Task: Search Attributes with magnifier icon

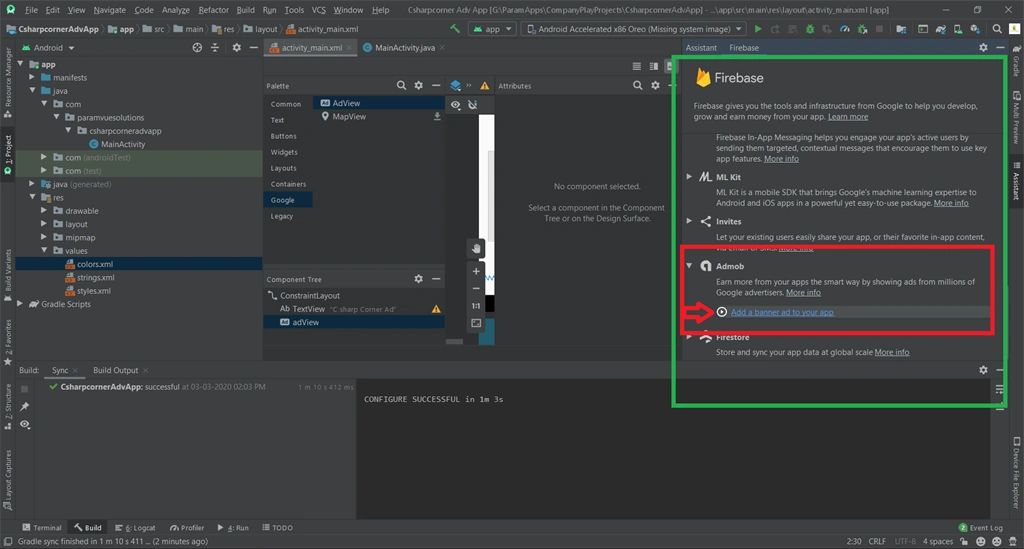Action: (637, 86)
